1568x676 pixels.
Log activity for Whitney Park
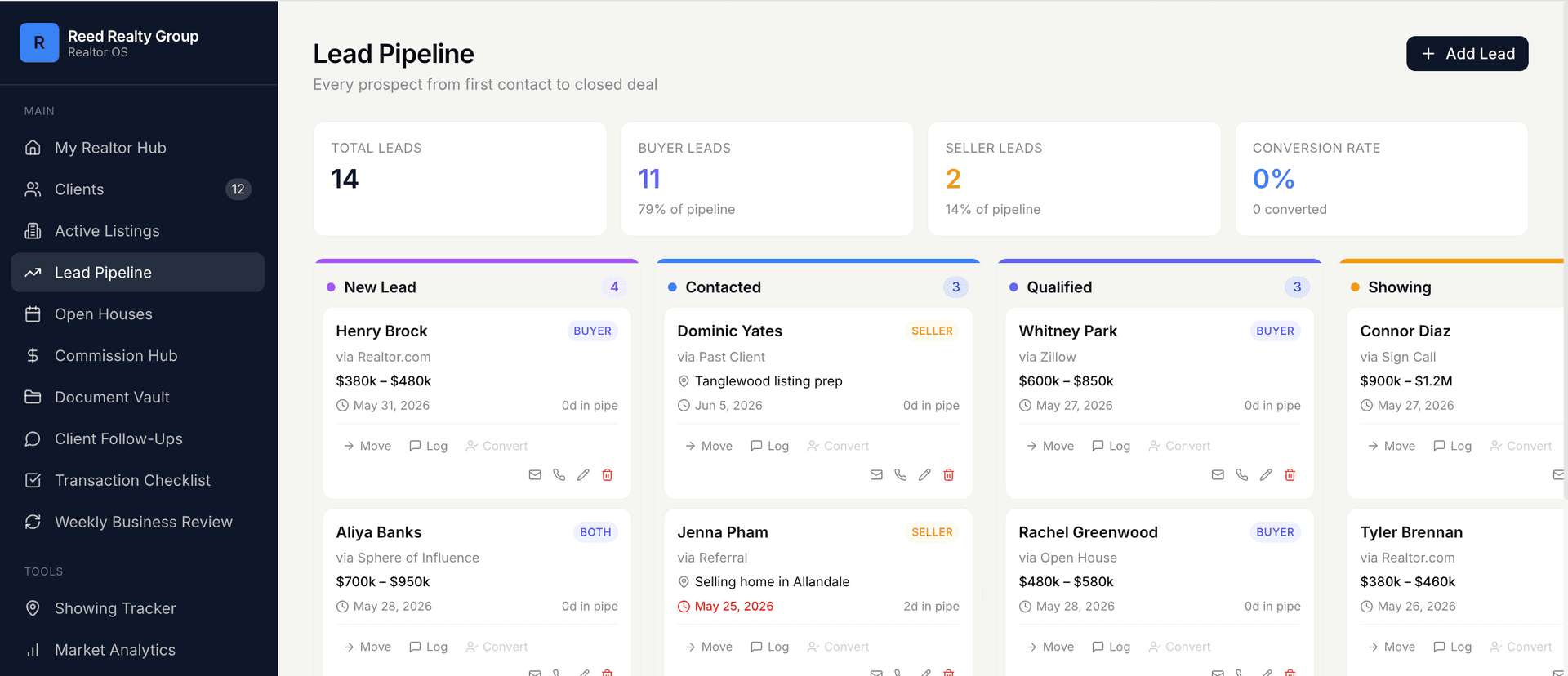(x=1111, y=446)
